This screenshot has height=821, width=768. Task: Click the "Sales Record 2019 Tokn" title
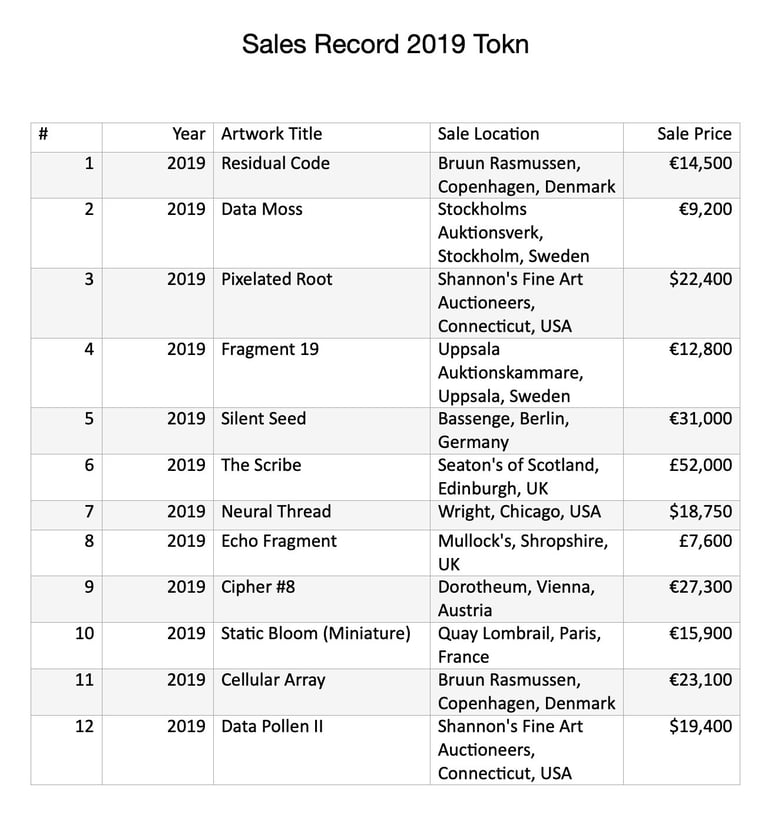[x=385, y=45]
